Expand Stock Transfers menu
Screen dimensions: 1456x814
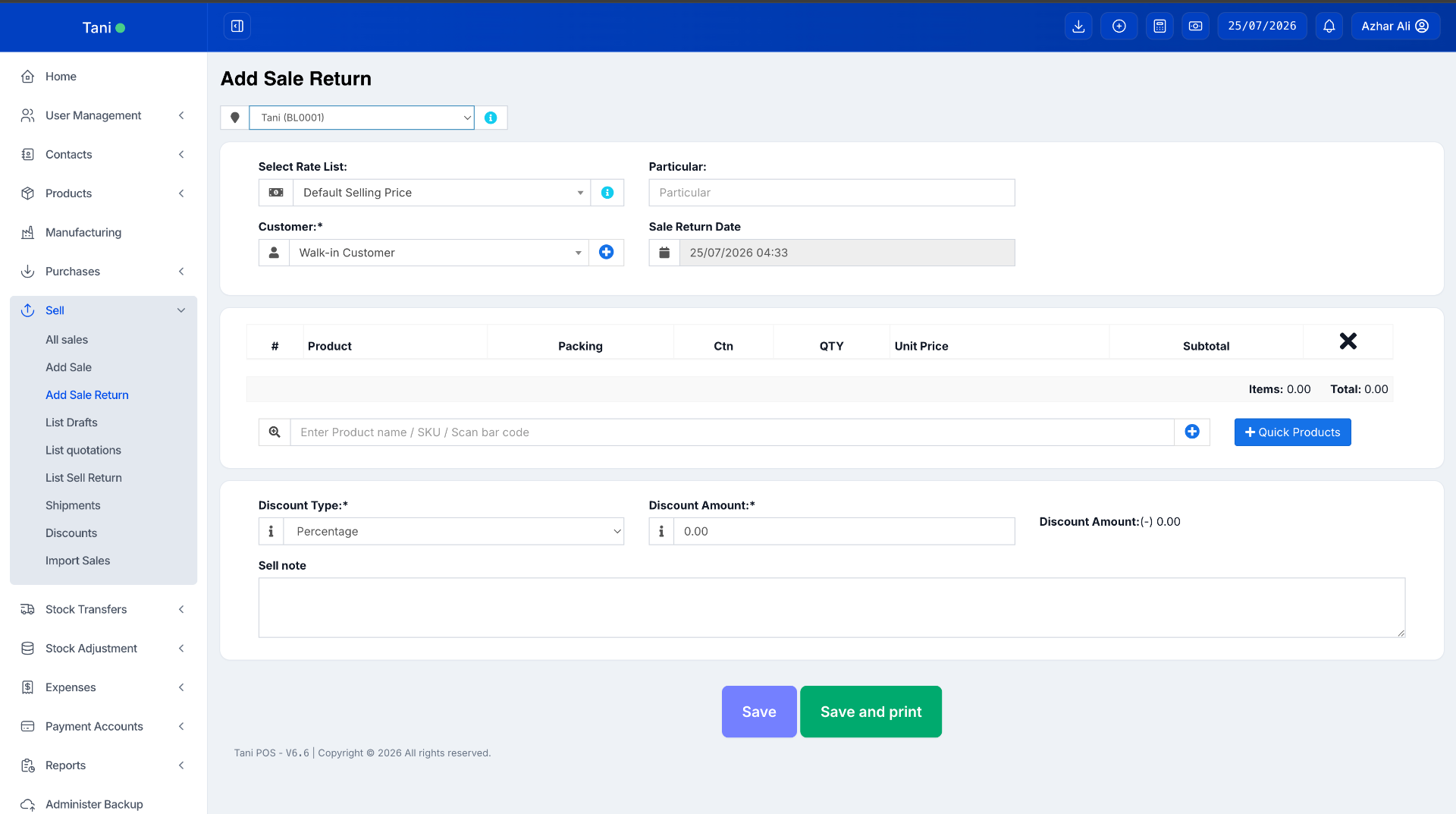coord(103,610)
